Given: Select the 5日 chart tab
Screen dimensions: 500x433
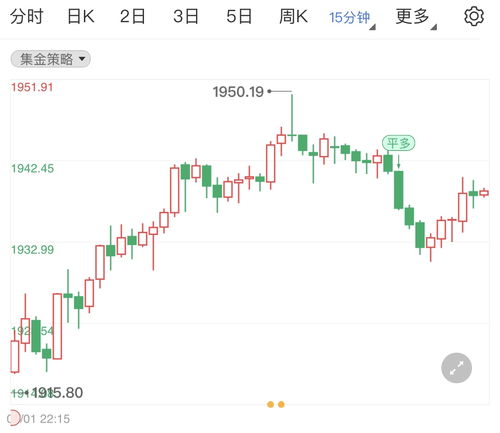Looking at the screenshot, I should pyautogui.click(x=239, y=16).
